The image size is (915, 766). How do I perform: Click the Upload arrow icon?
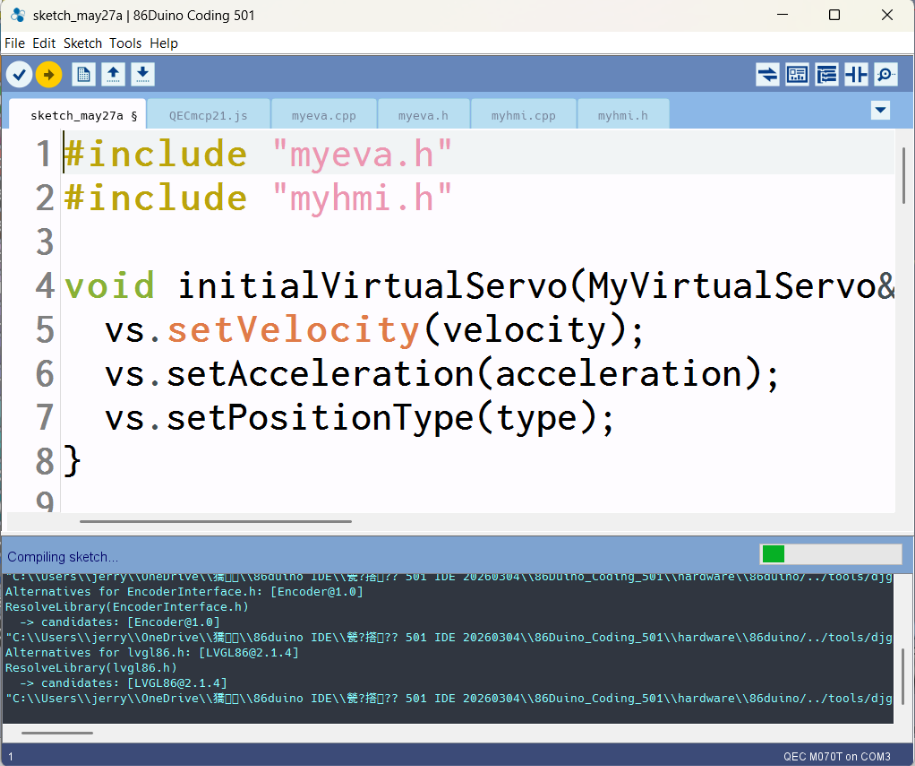pyautogui.click(x=49, y=75)
